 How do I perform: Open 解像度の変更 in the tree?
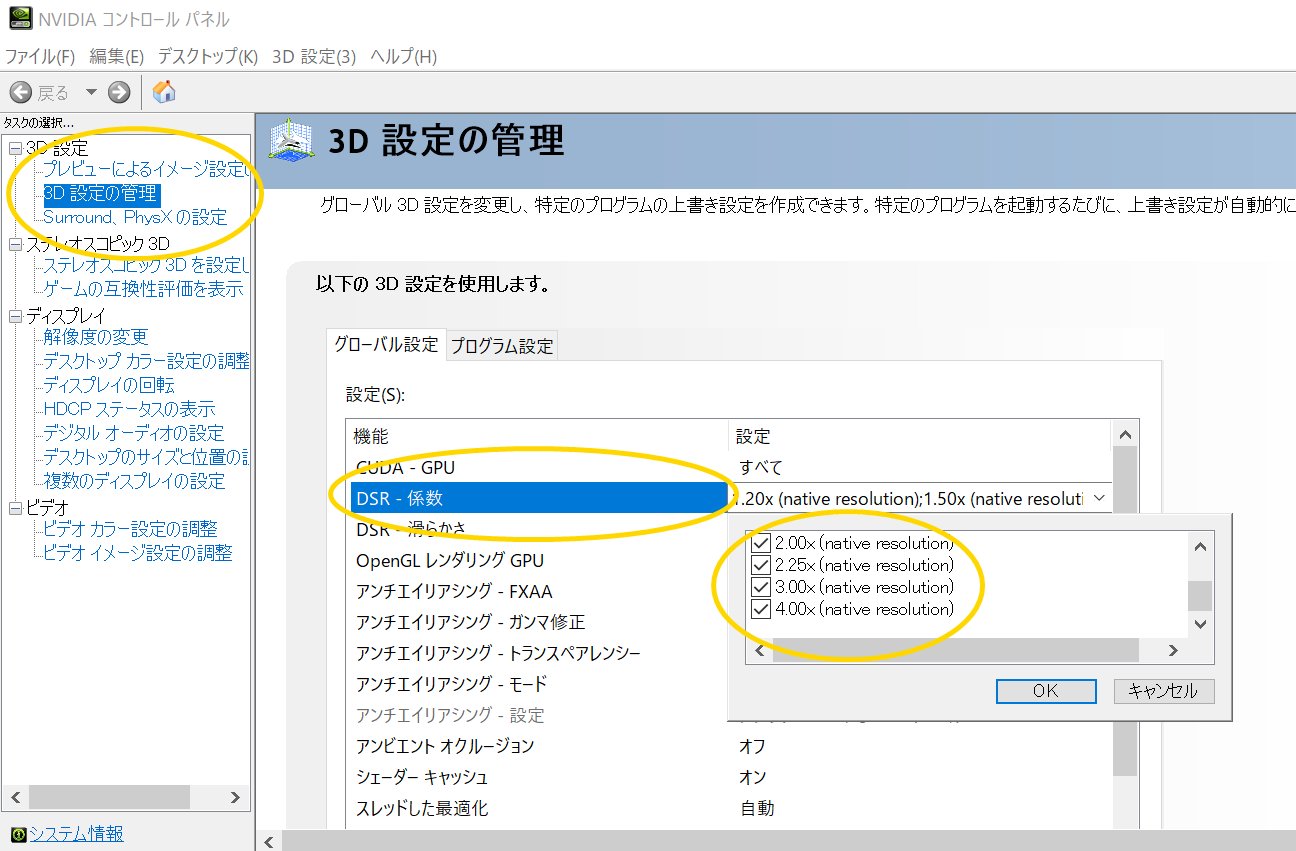coord(96,337)
